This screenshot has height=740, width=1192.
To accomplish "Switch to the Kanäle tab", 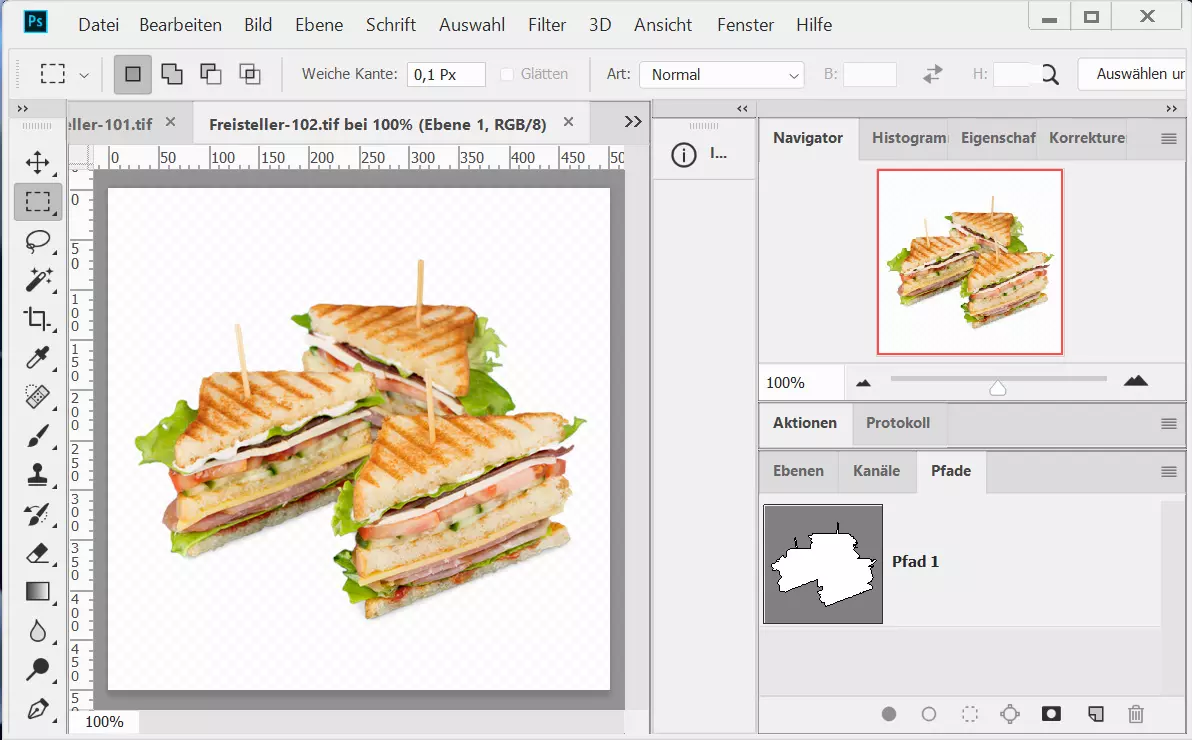I will point(876,471).
